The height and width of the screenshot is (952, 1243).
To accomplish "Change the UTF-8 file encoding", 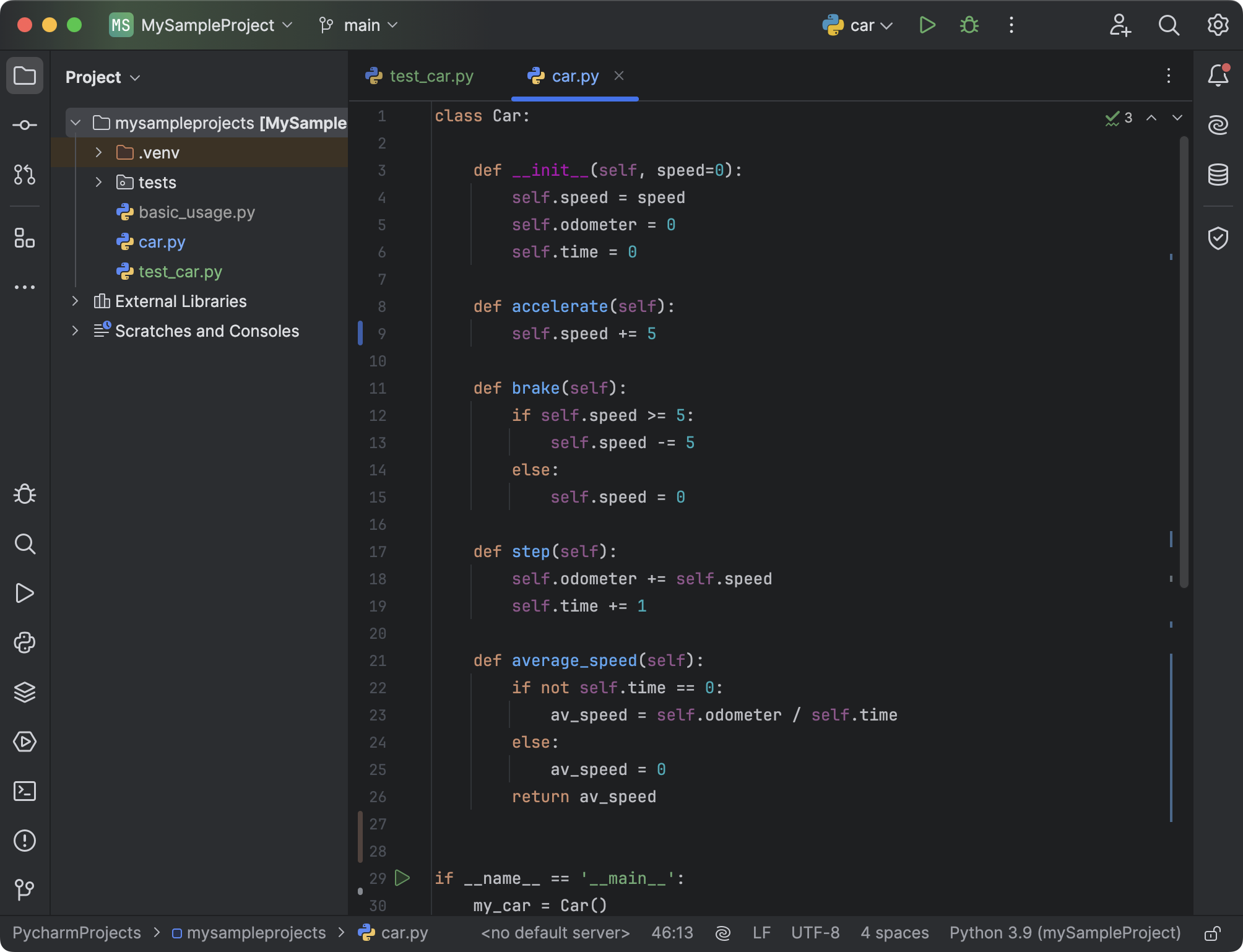I will point(815,933).
